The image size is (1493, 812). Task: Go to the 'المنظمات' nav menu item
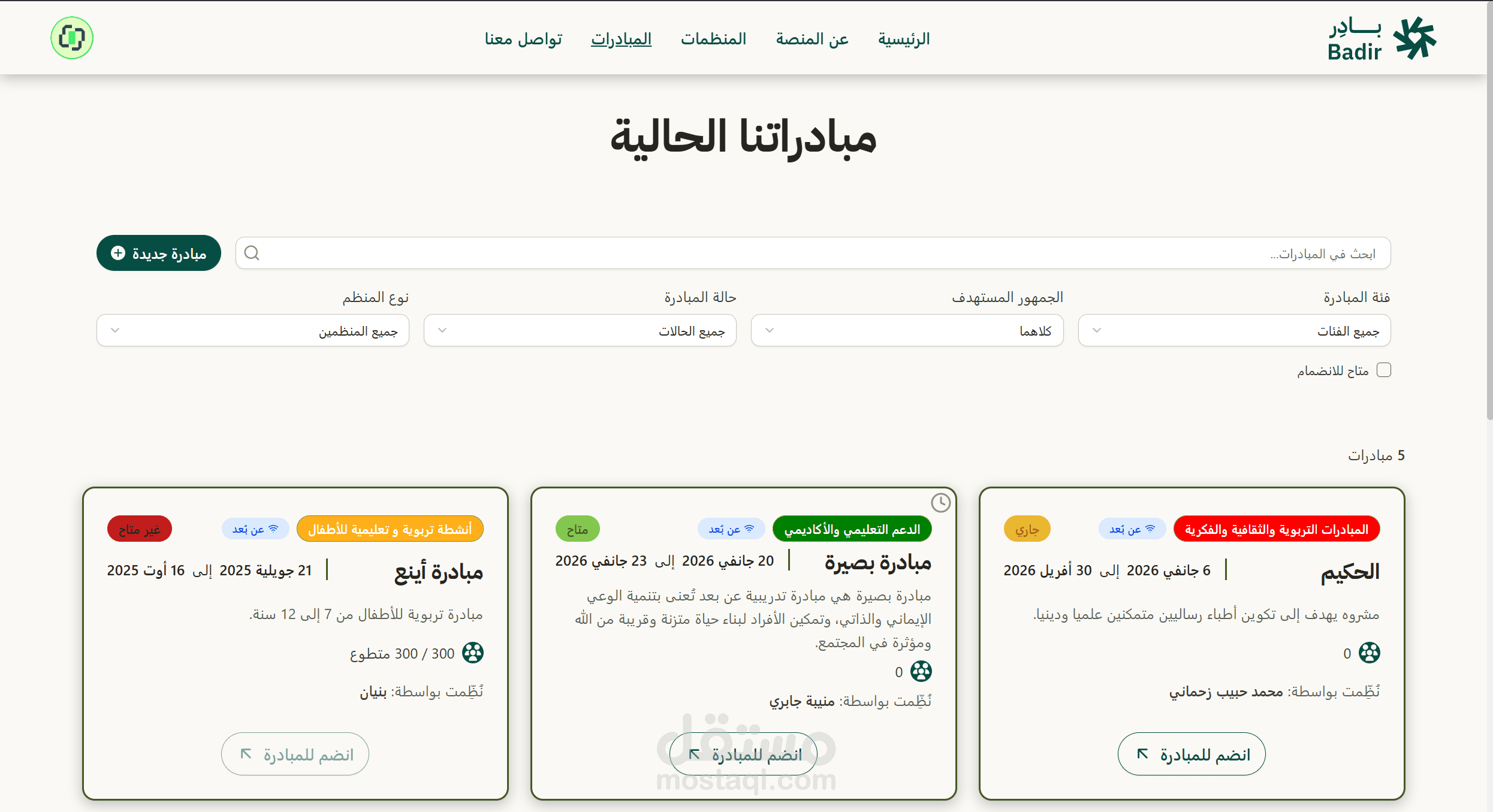tap(713, 39)
